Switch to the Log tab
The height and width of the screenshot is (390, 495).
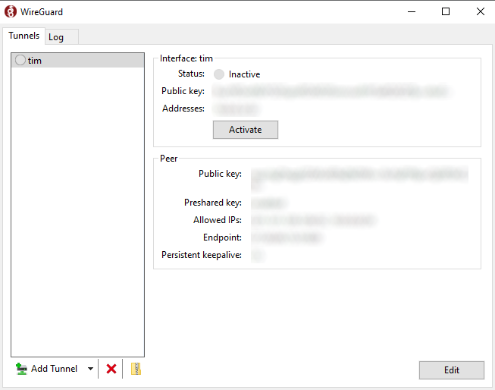click(x=62, y=37)
